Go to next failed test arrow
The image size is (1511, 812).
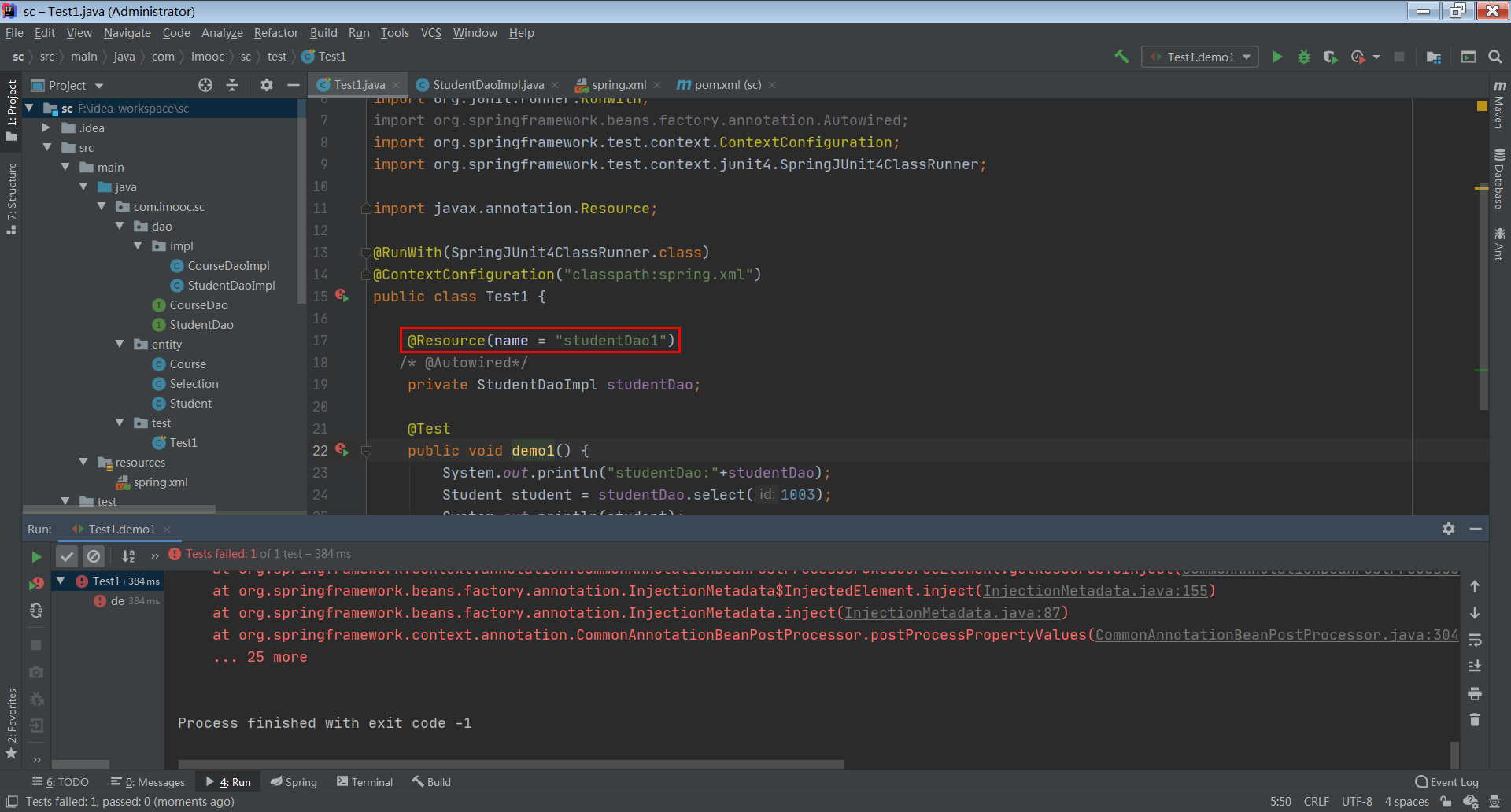point(1475,613)
